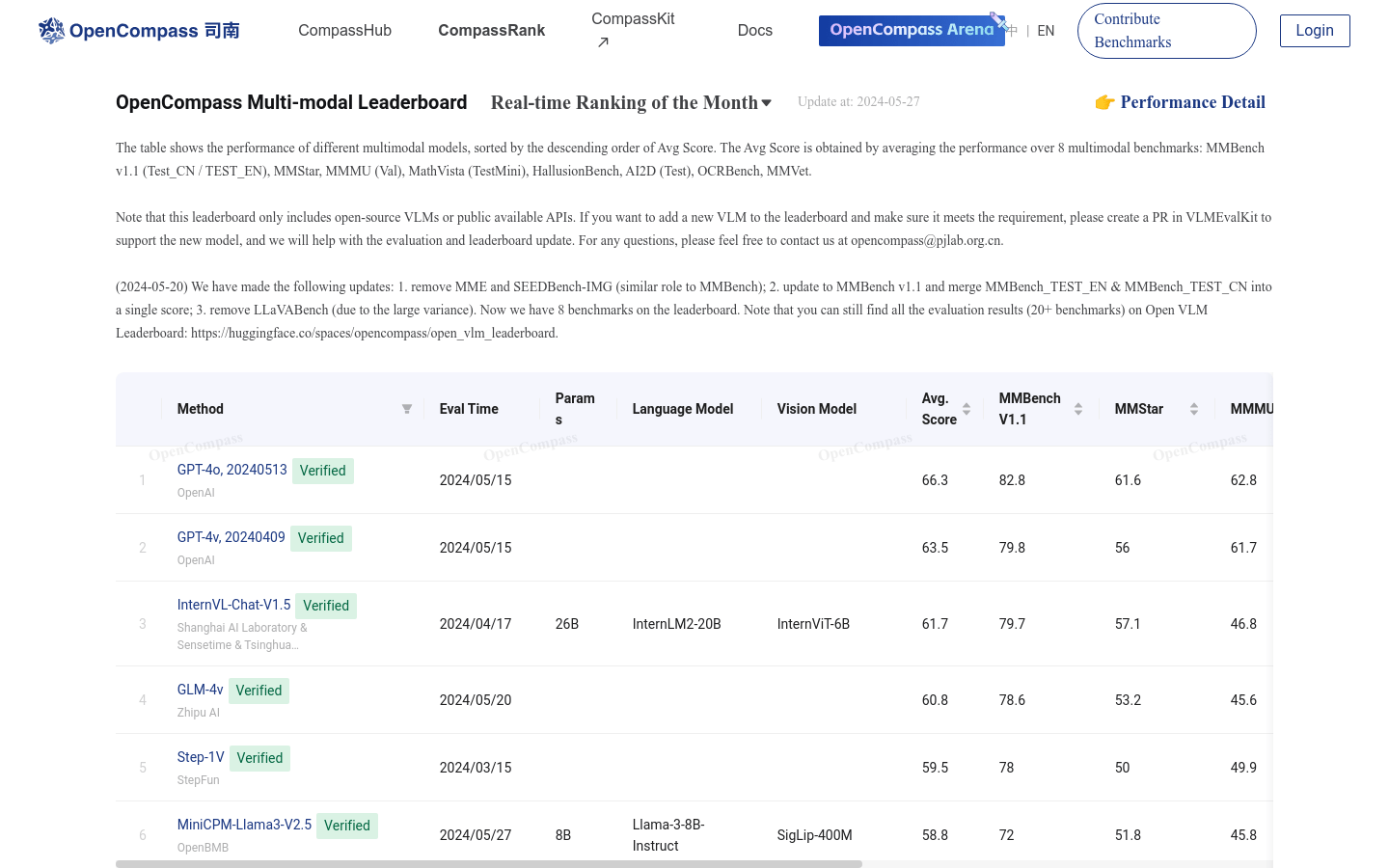Image resolution: width=1389 pixels, height=868 pixels.
Task: Open the MiniCPM-Llama3-V2.5 model link
Action: [244, 825]
